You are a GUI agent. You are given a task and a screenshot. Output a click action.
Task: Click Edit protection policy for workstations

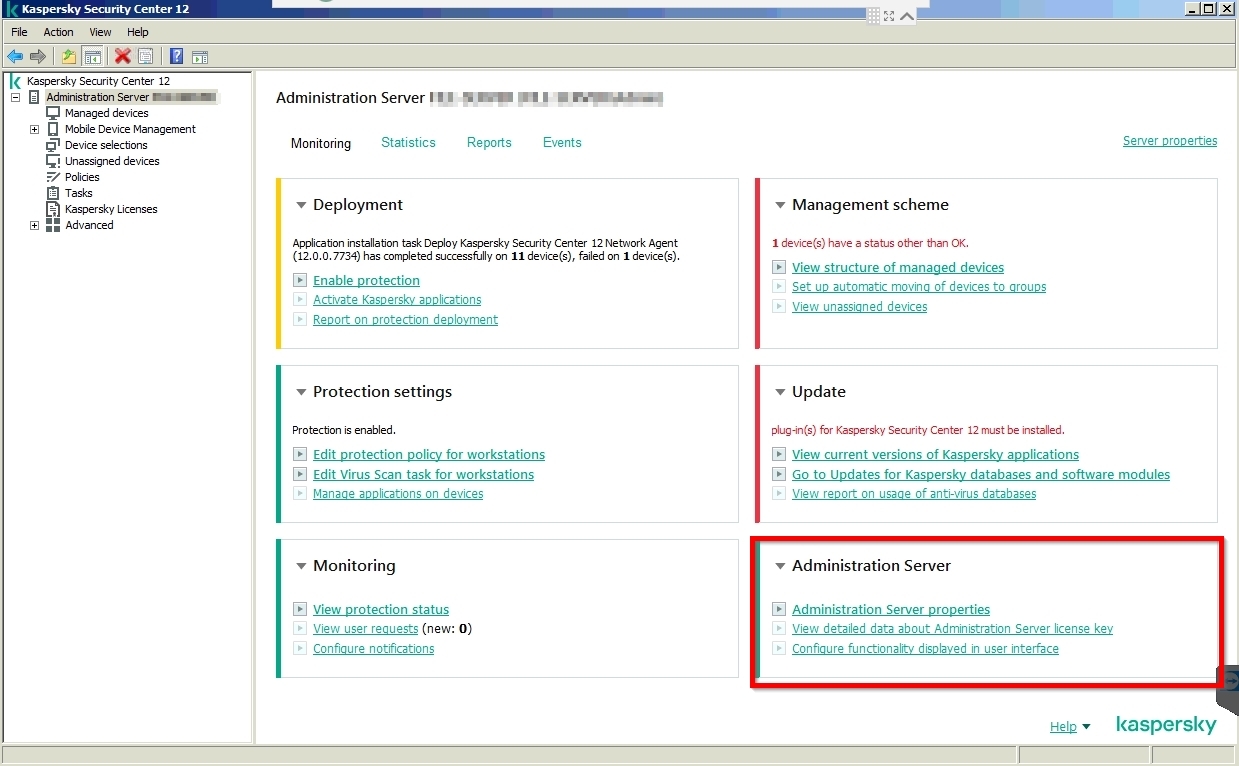(429, 455)
